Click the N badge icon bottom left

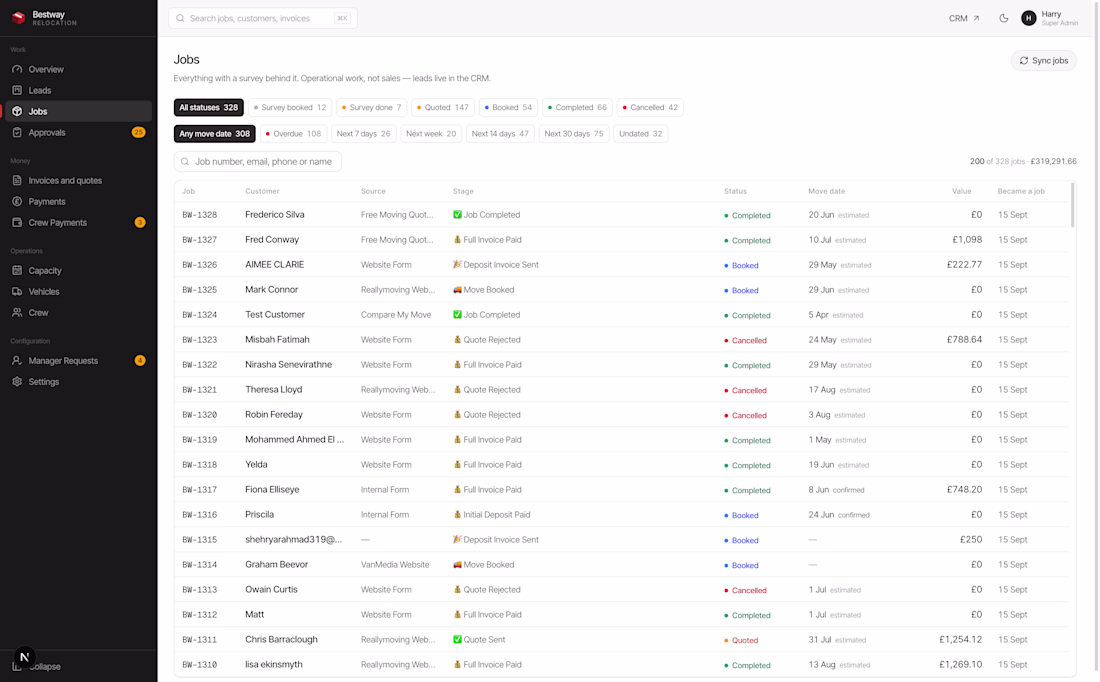[25, 657]
